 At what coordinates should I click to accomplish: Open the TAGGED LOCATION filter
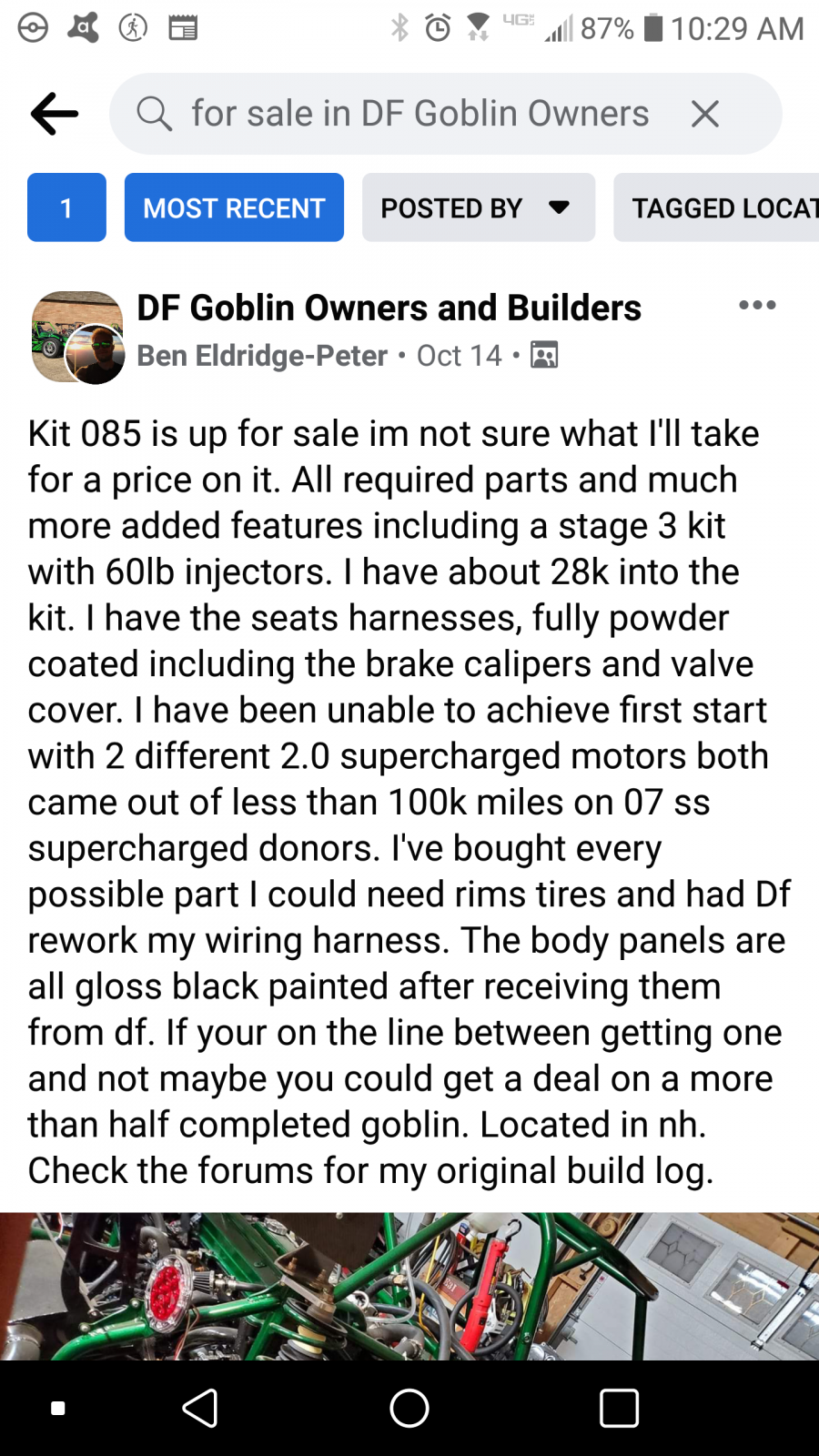(x=716, y=207)
